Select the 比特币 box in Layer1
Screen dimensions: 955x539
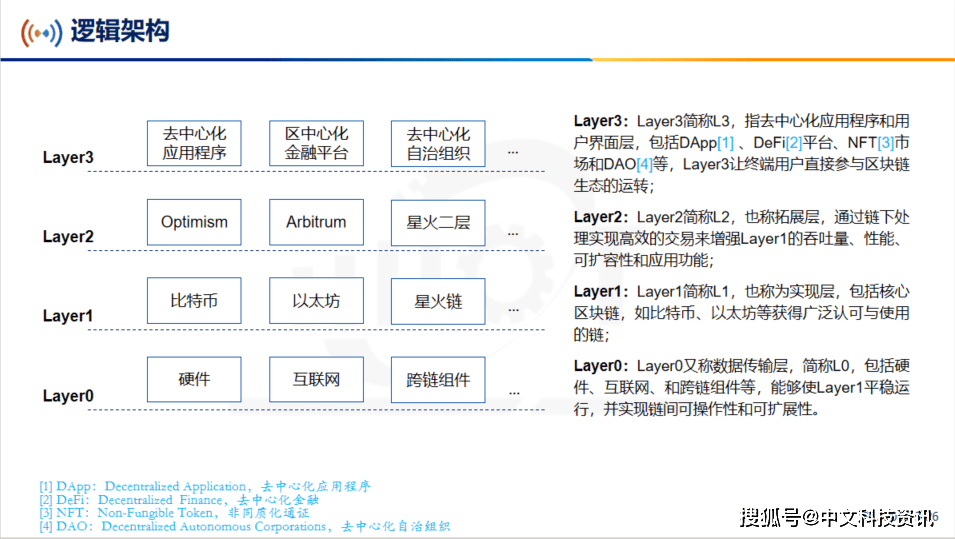pyautogui.click(x=194, y=301)
